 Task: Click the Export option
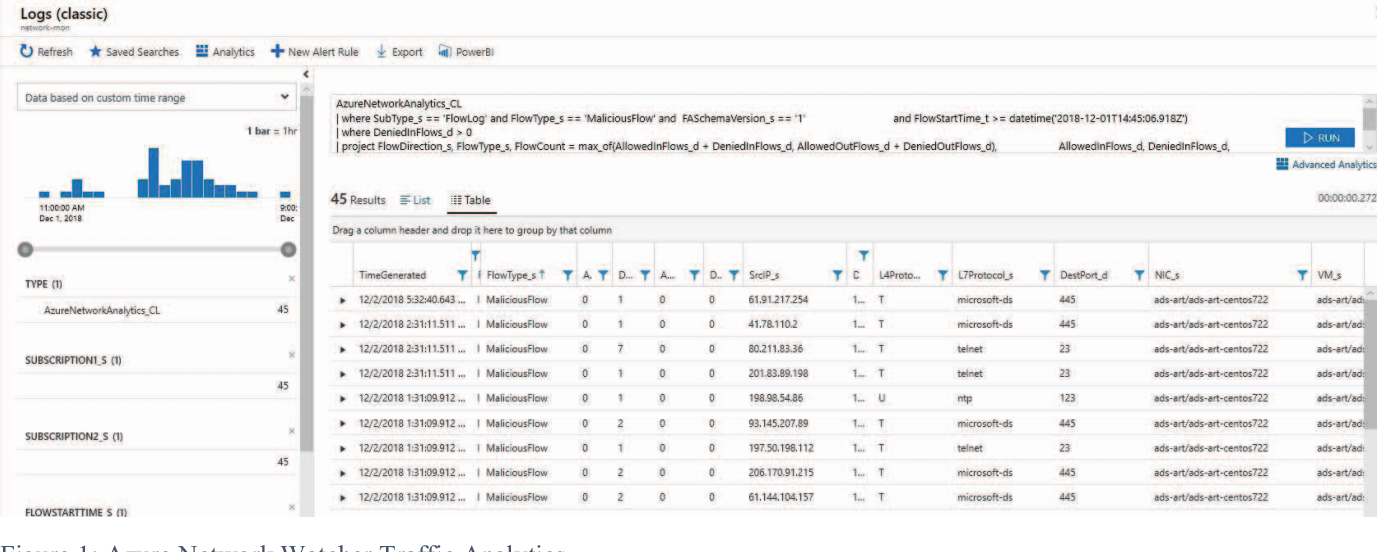400,52
